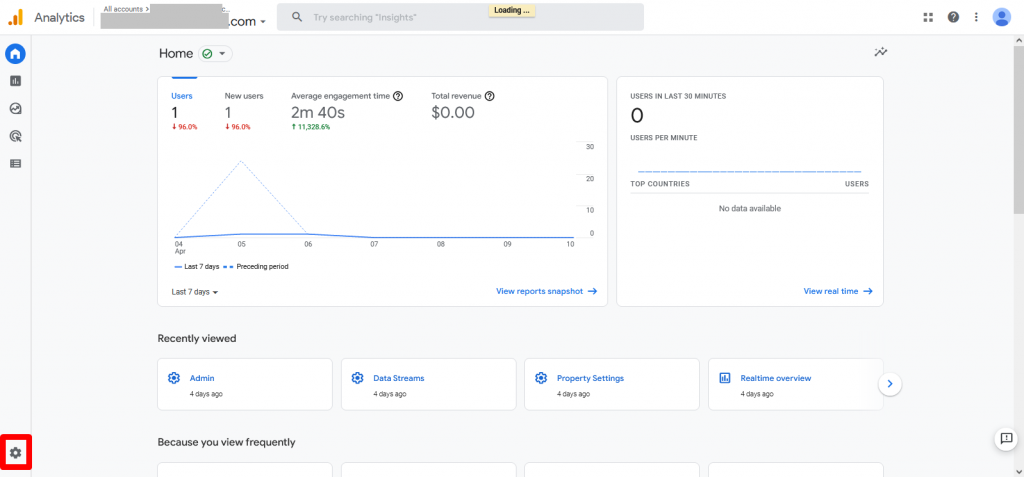Select the Average engagement time metric tab
1024x477 pixels.
[x=347, y=110]
